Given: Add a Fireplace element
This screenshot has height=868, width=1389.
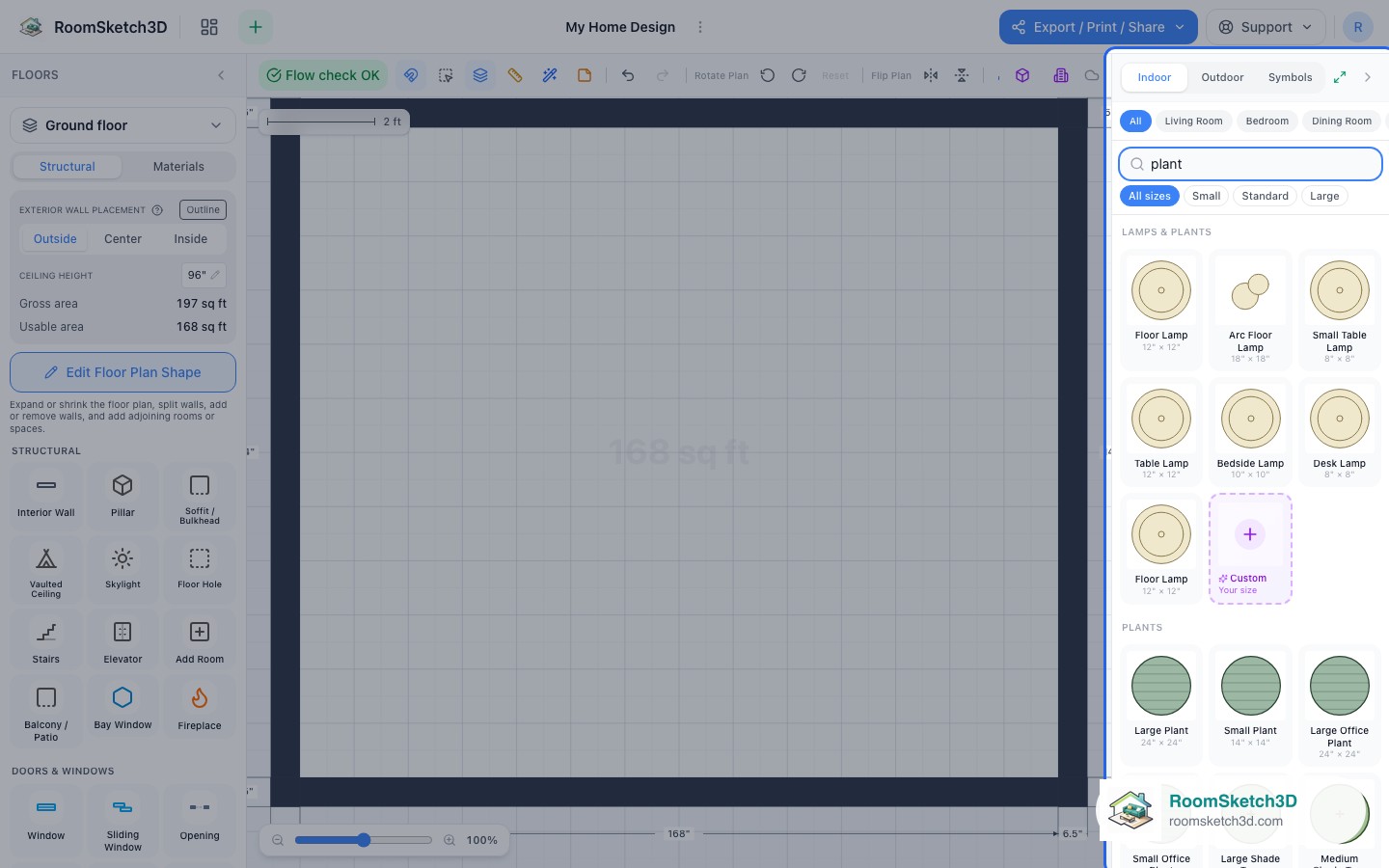Looking at the screenshot, I should (200, 709).
